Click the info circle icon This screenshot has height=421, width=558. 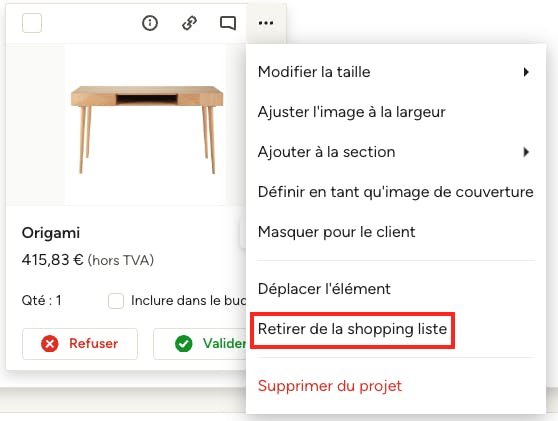[150, 23]
